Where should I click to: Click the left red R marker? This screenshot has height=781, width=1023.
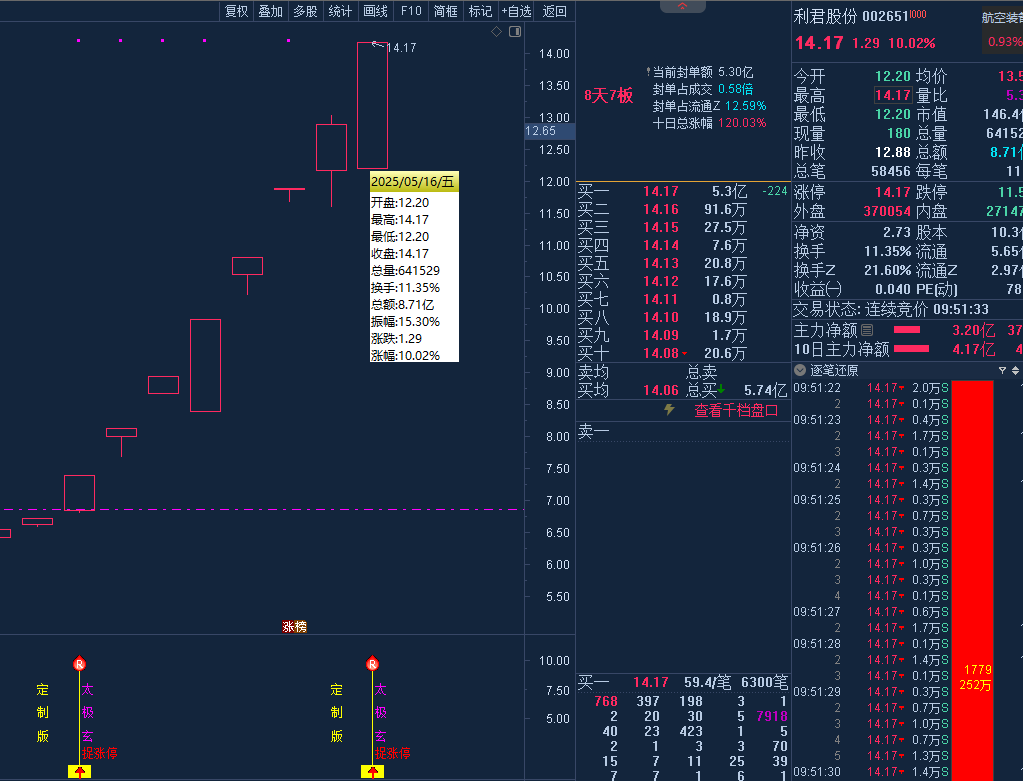(80, 664)
